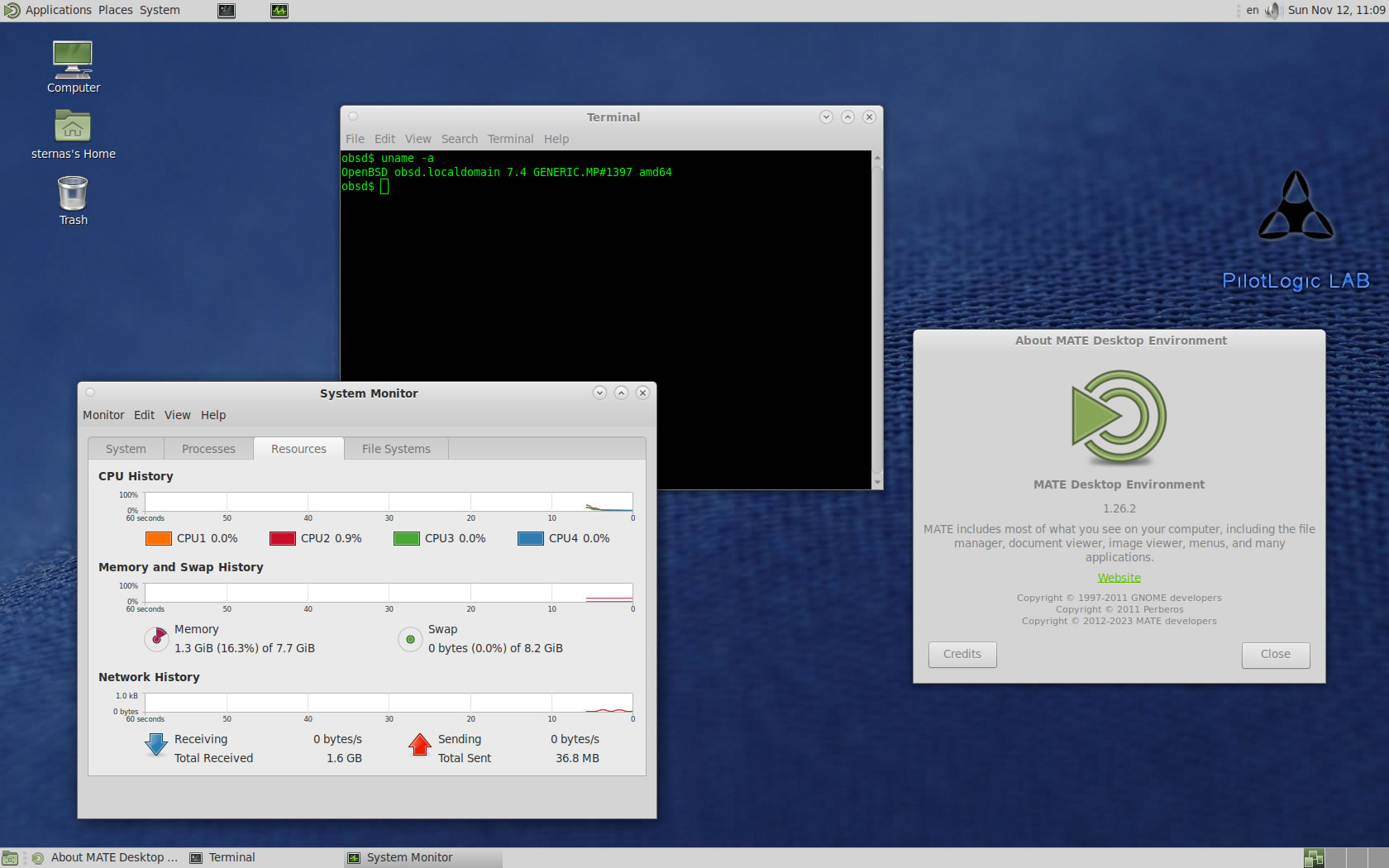
Task: Select the Resources tab
Action: (x=298, y=448)
